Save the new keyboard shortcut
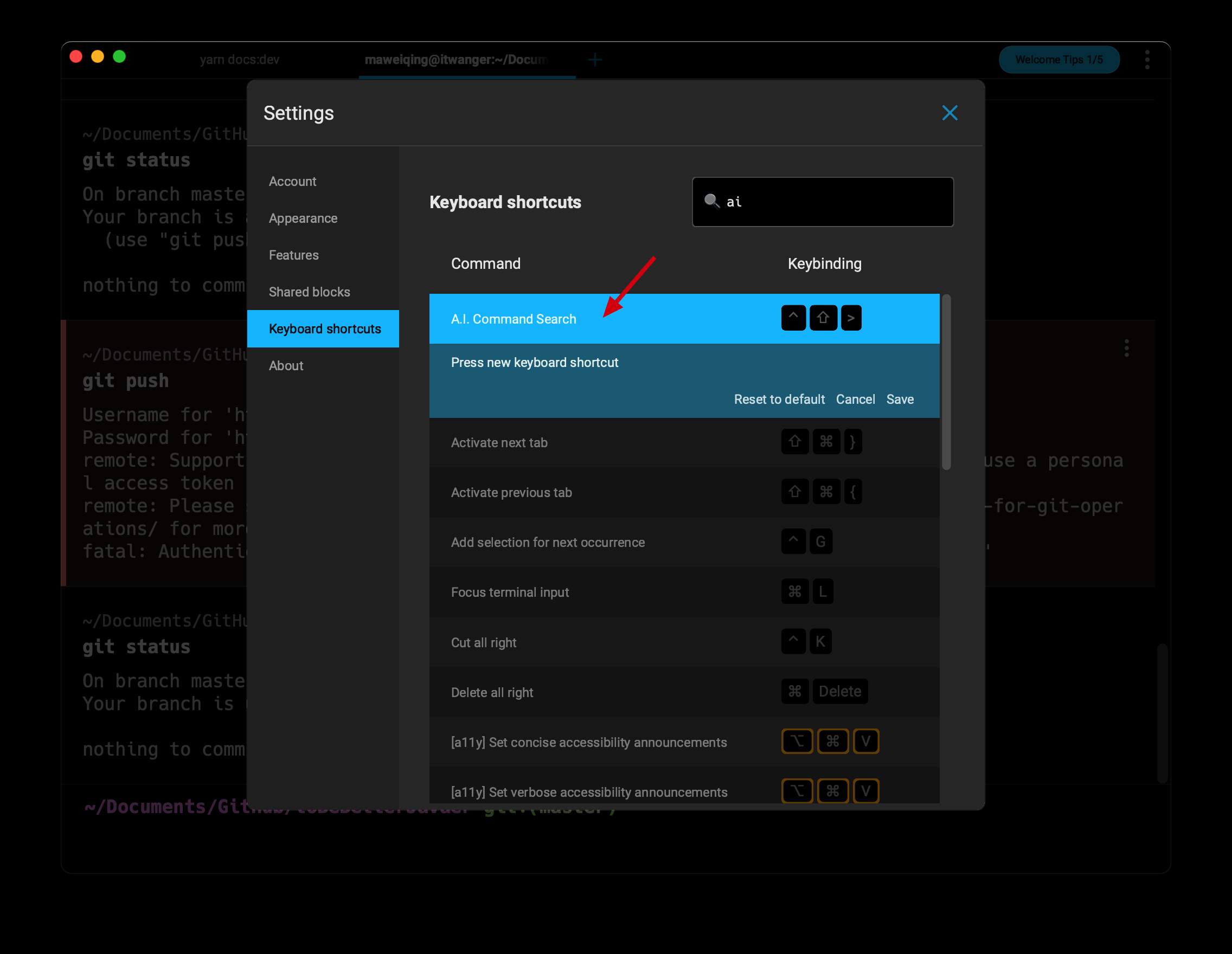Image resolution: width=1232 pixels, height=954 pixels. pyautogui.click(x=900, y=399)
